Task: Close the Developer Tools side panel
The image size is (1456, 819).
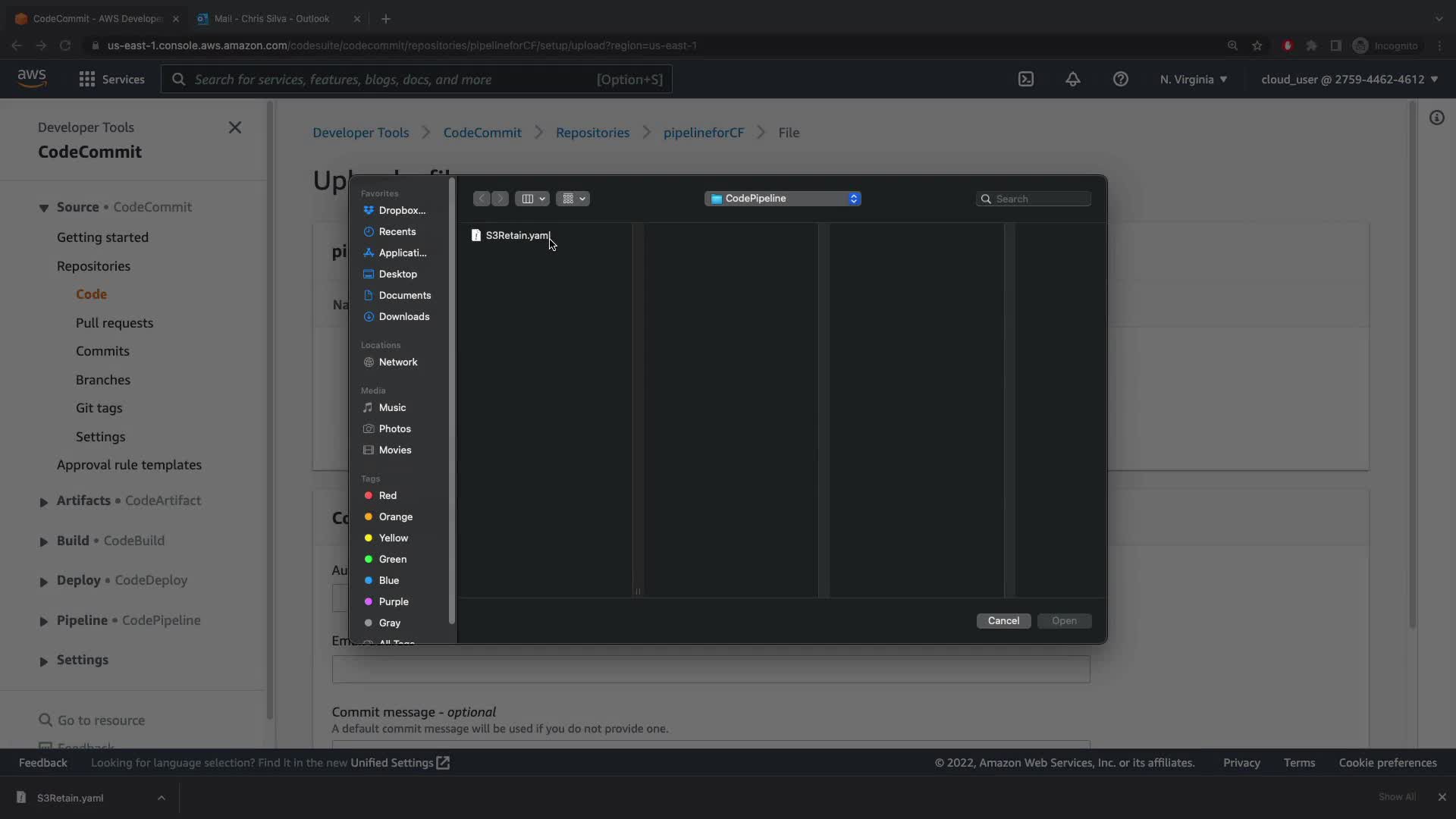Action: [235, 127]
